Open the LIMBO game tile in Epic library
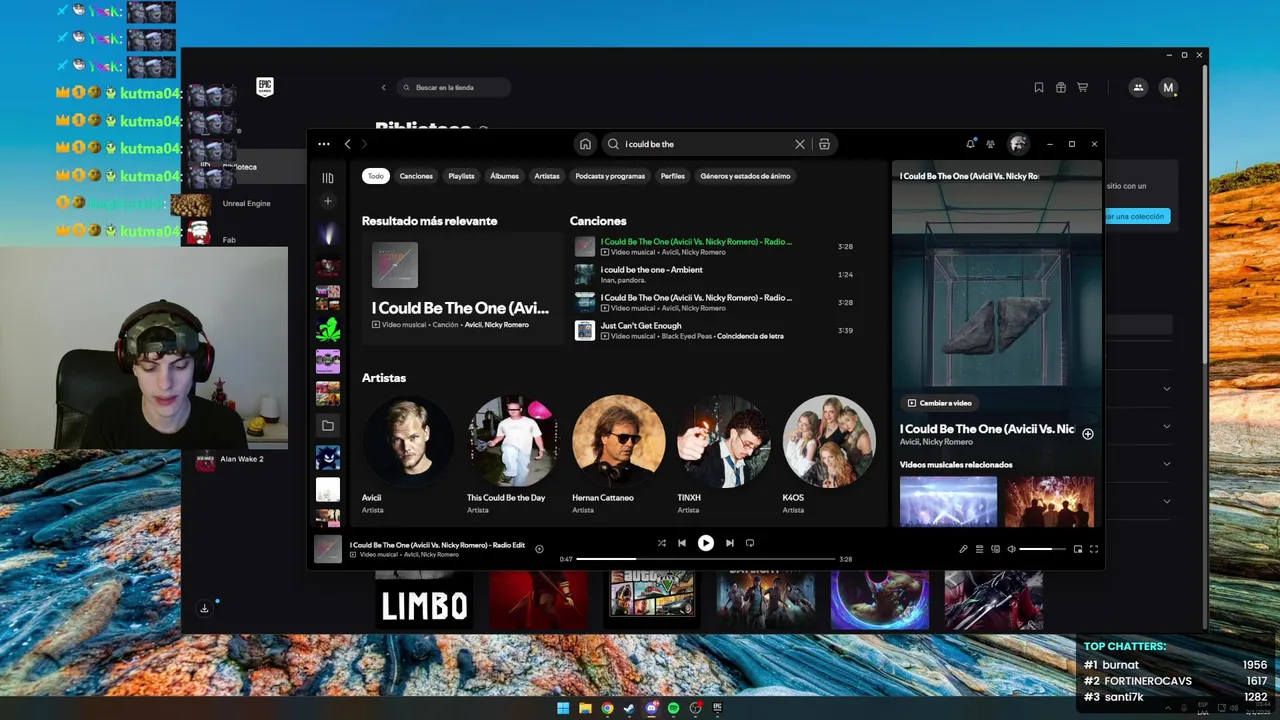 pos(425,600)
